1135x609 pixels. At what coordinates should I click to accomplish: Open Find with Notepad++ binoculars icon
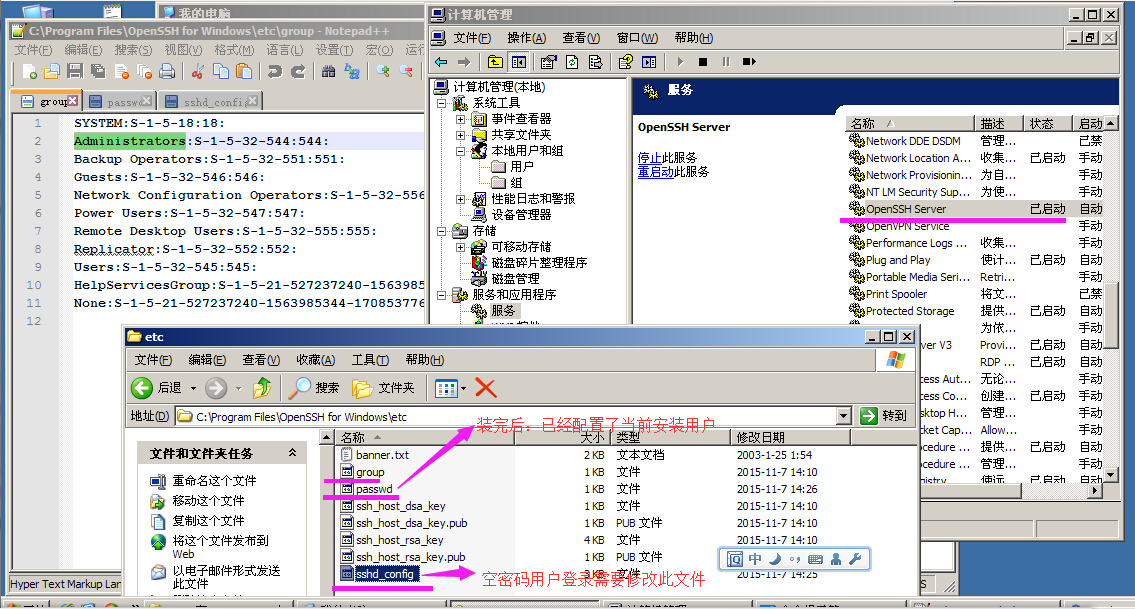(x=328, y=71)
